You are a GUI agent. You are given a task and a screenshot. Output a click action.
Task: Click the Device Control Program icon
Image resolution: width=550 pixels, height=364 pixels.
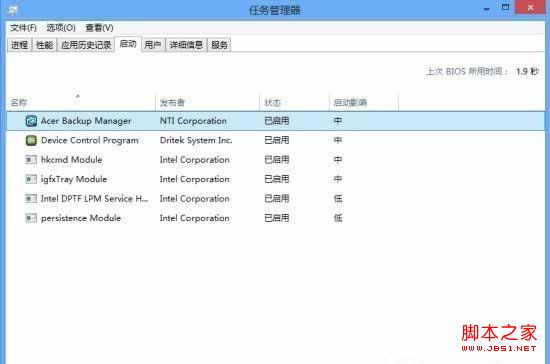pos(31,140)
